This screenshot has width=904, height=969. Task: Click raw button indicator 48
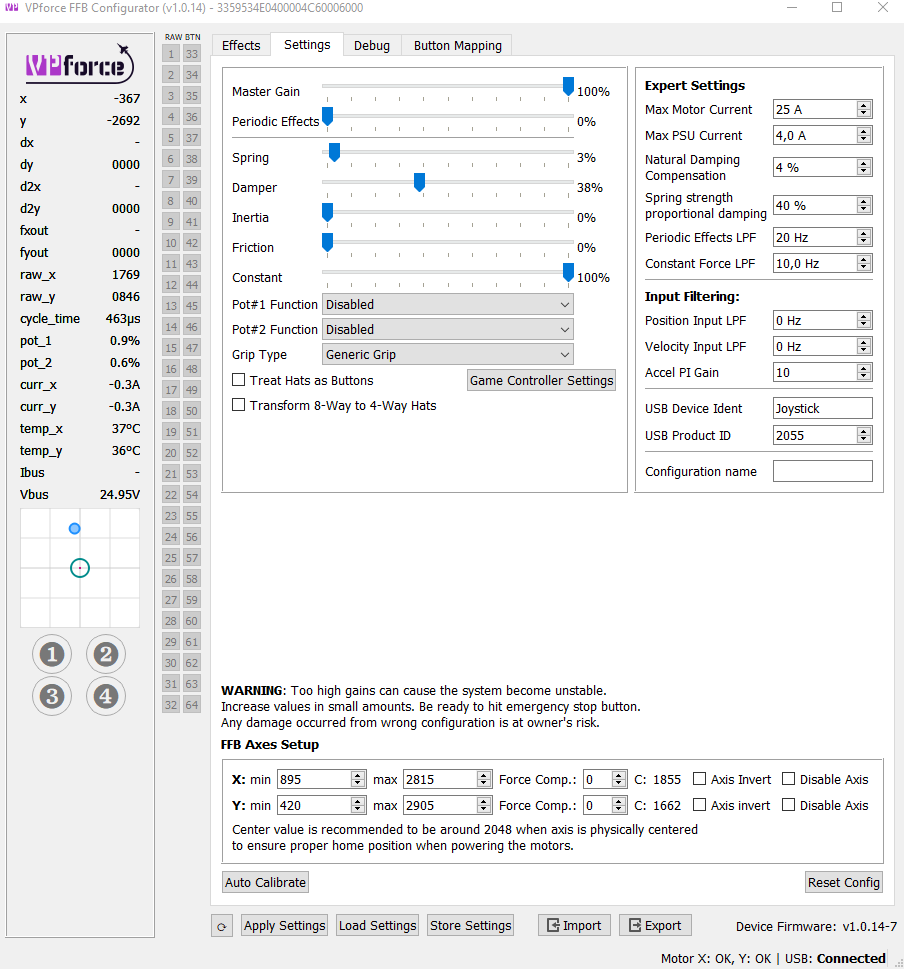coord(192,369)
